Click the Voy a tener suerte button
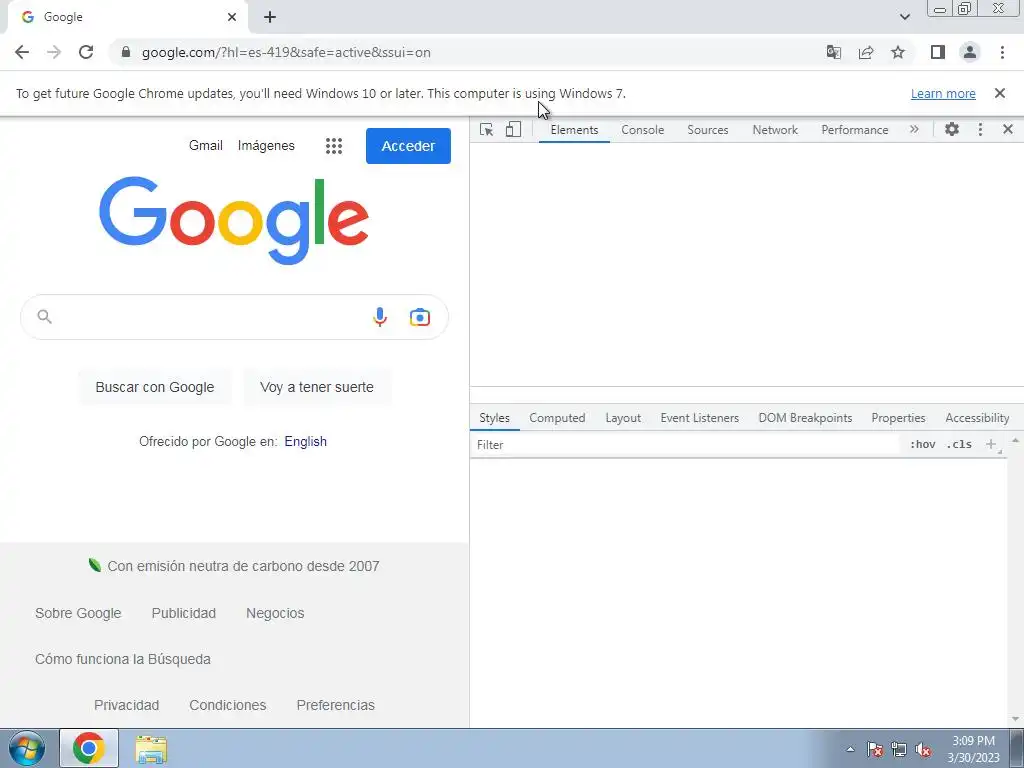 coord(317,387)
